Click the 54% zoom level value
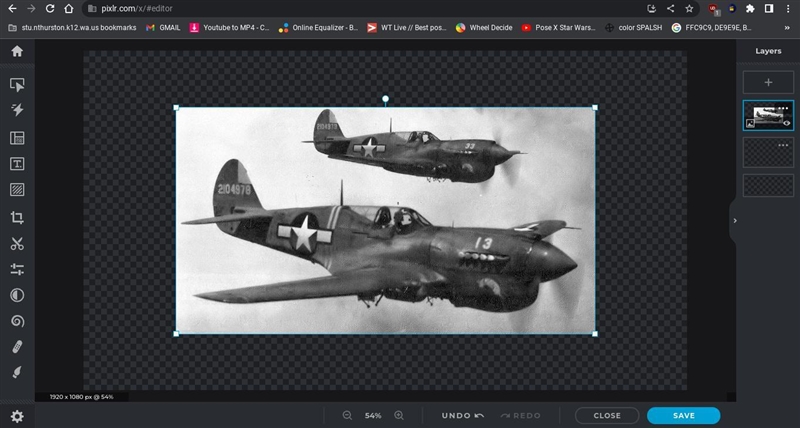 [373, 416]
